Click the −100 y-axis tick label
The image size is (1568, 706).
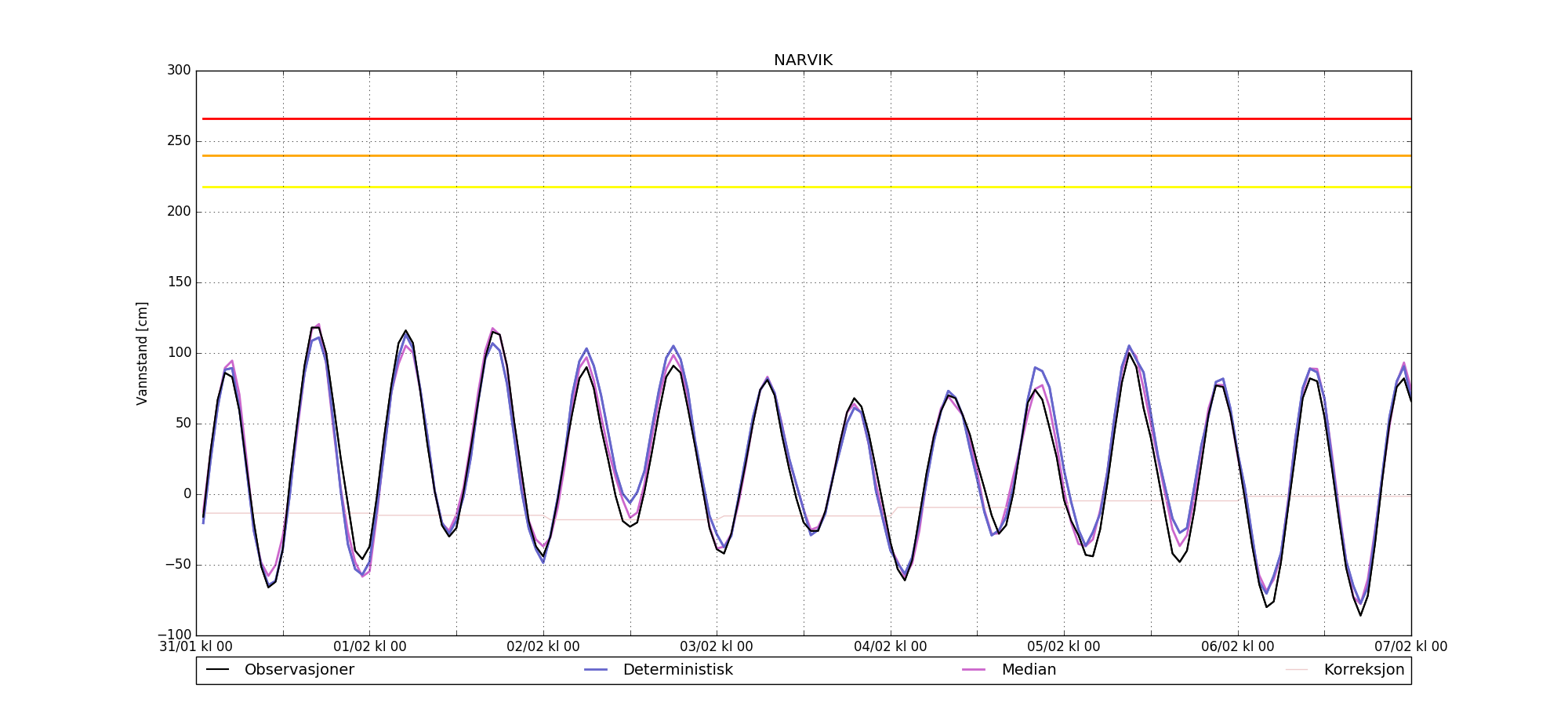coord(174,635)
